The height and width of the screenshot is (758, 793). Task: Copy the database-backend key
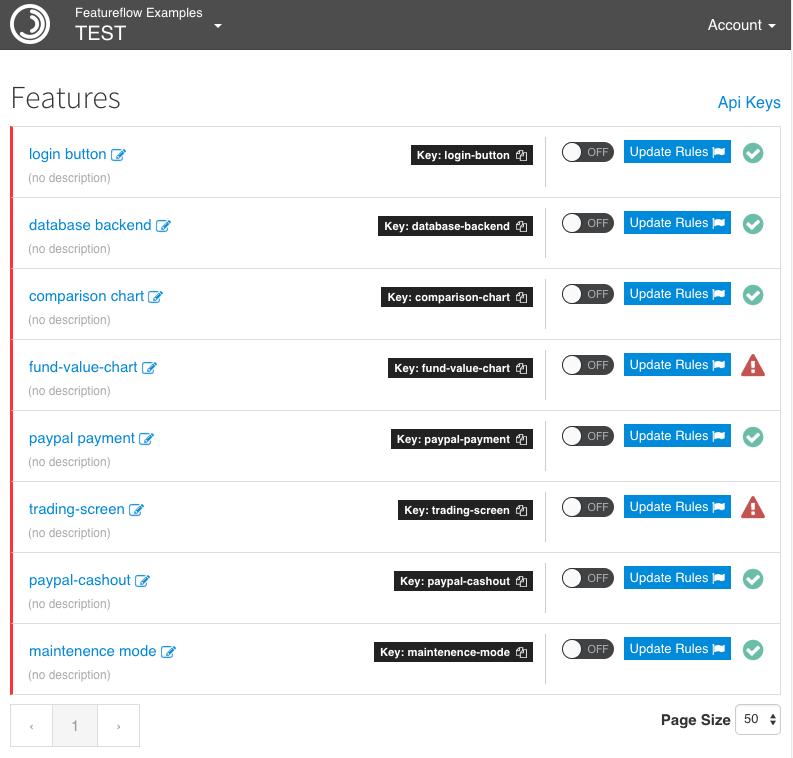521,227
